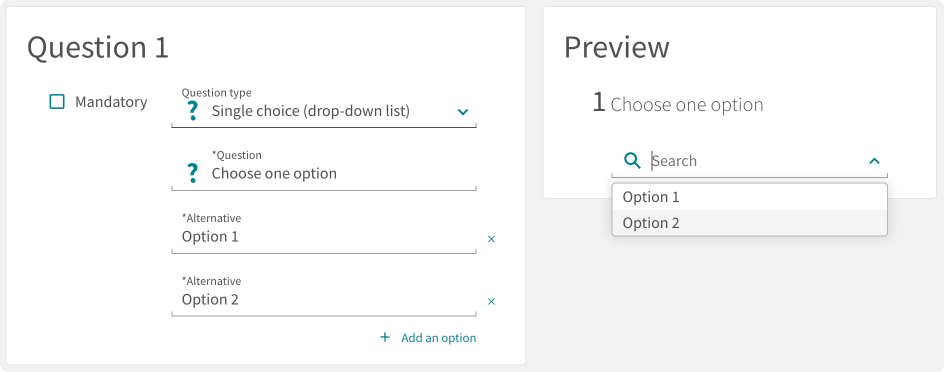Click the question mark icon beside Question type
The width and height of the screenshot is (944, 372).
tap(192, 111)
